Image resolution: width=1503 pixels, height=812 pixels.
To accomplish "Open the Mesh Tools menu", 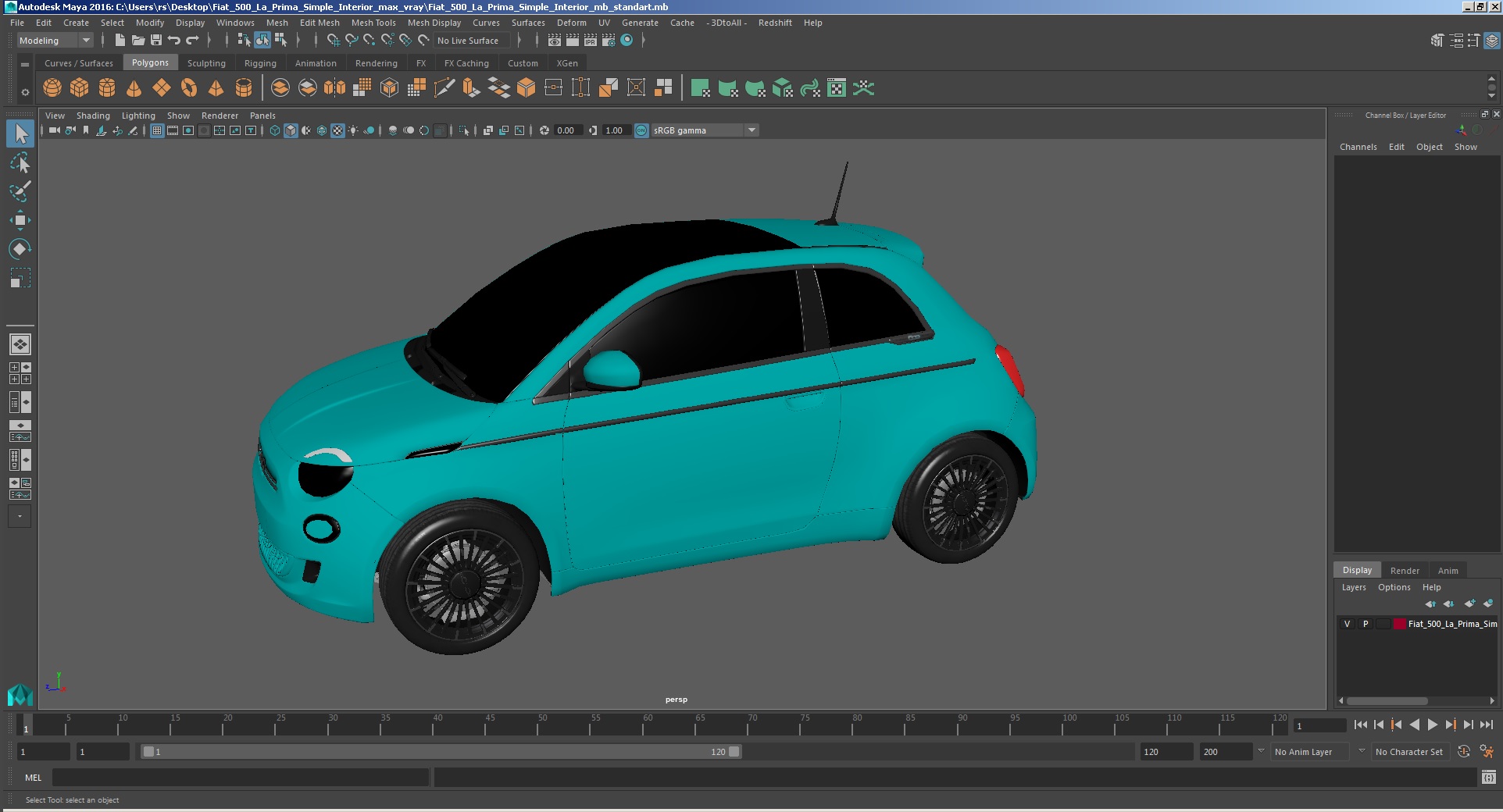I will (373, 23).
